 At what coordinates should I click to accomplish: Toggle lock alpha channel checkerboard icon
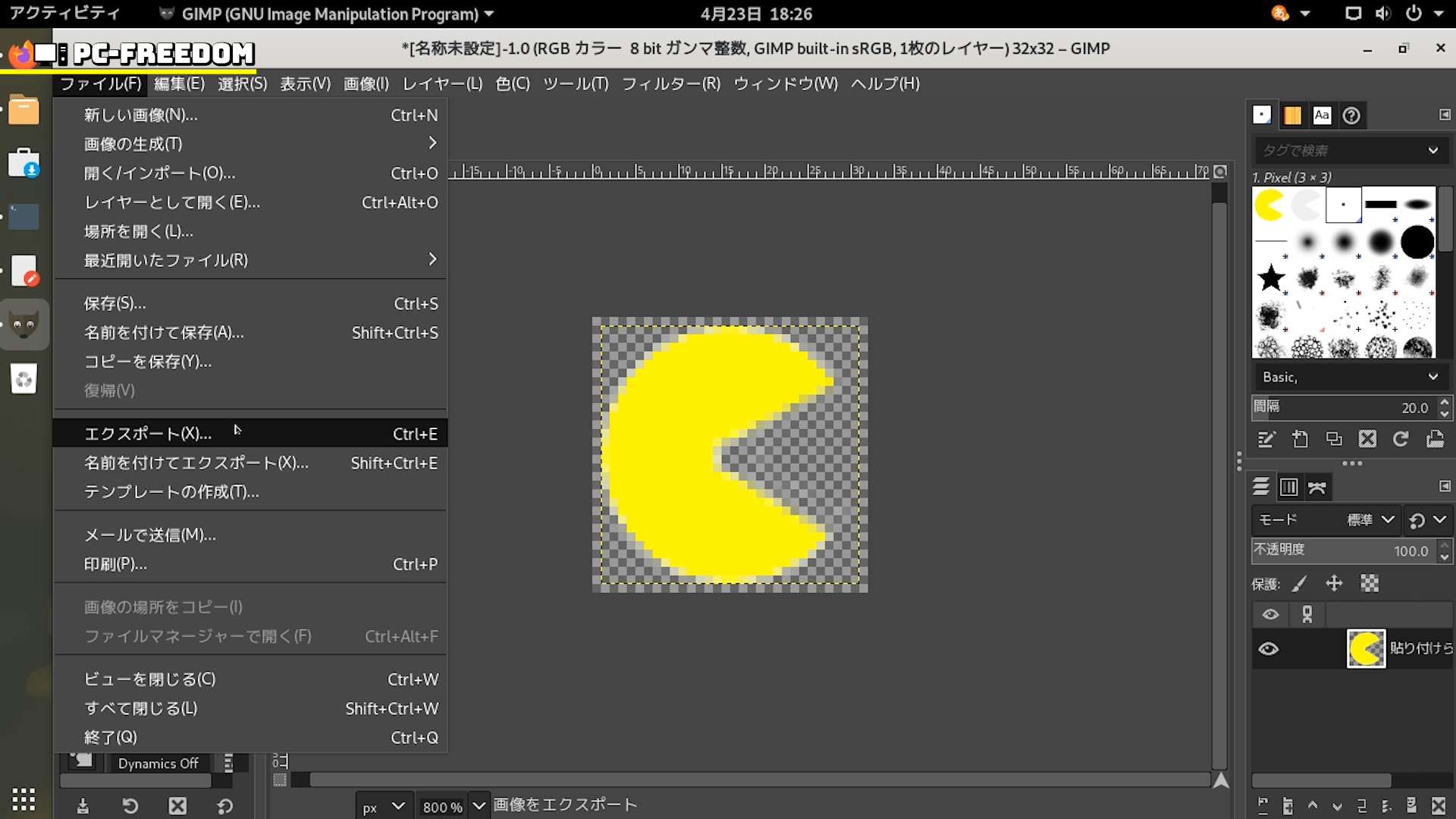[1369, 583]
